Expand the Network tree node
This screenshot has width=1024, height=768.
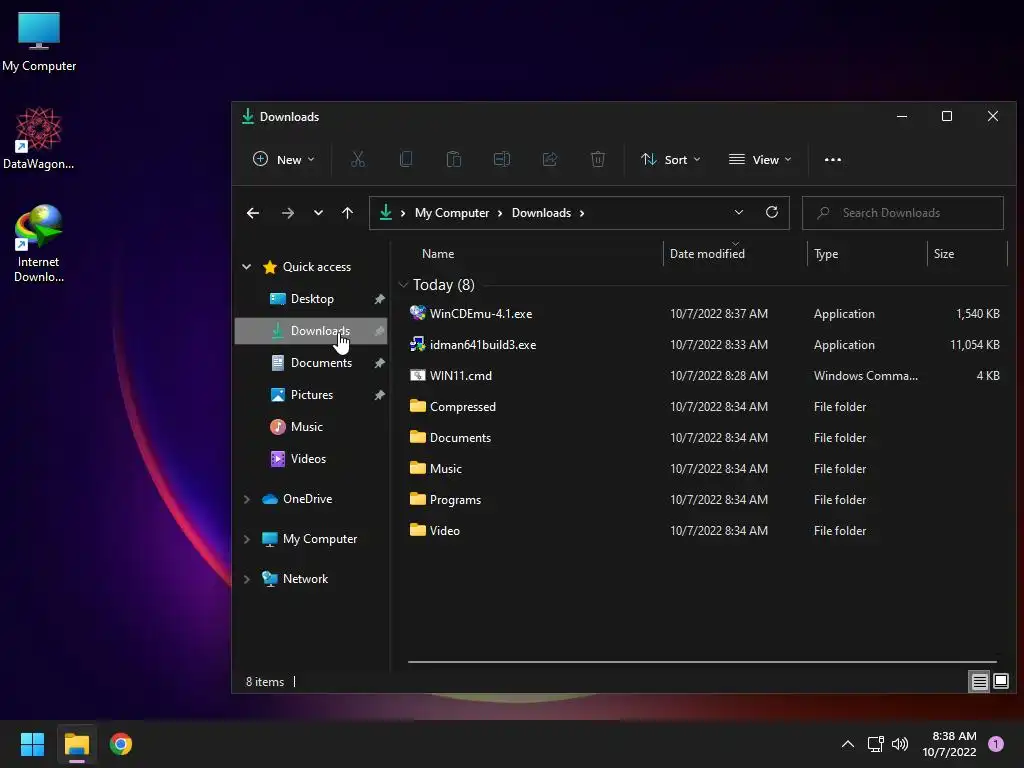(x=246, y=579)
